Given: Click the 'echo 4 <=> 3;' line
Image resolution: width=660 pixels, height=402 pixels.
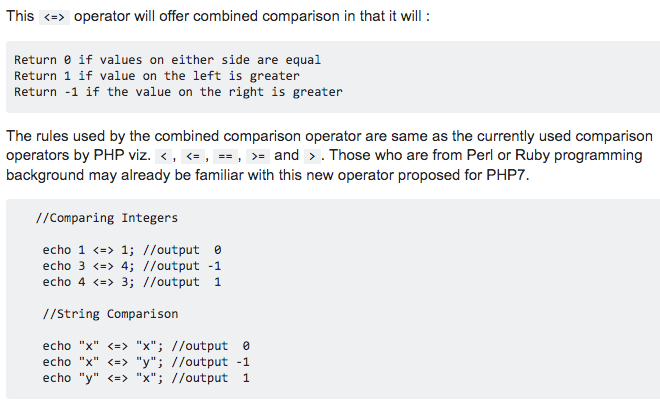Looking at the screenshot, I should coord(131,282).
